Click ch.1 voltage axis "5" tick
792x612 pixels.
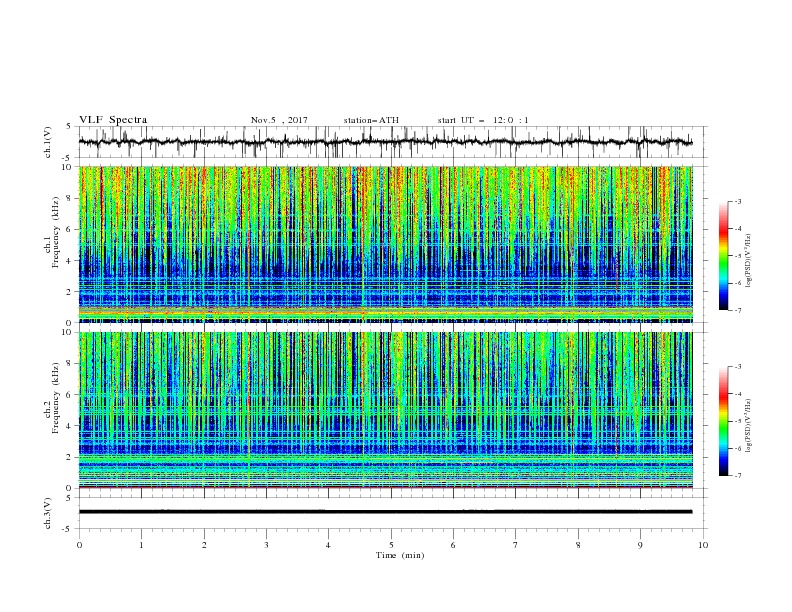[70, 126]
